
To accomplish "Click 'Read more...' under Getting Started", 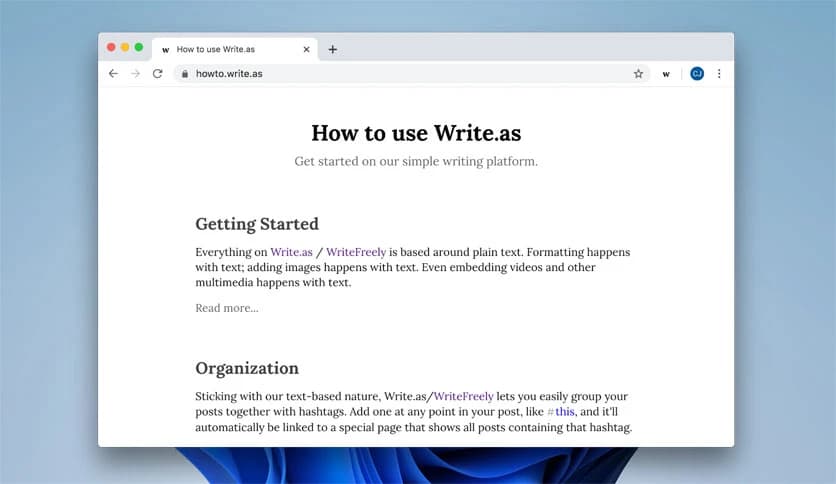I will point(227,308).
